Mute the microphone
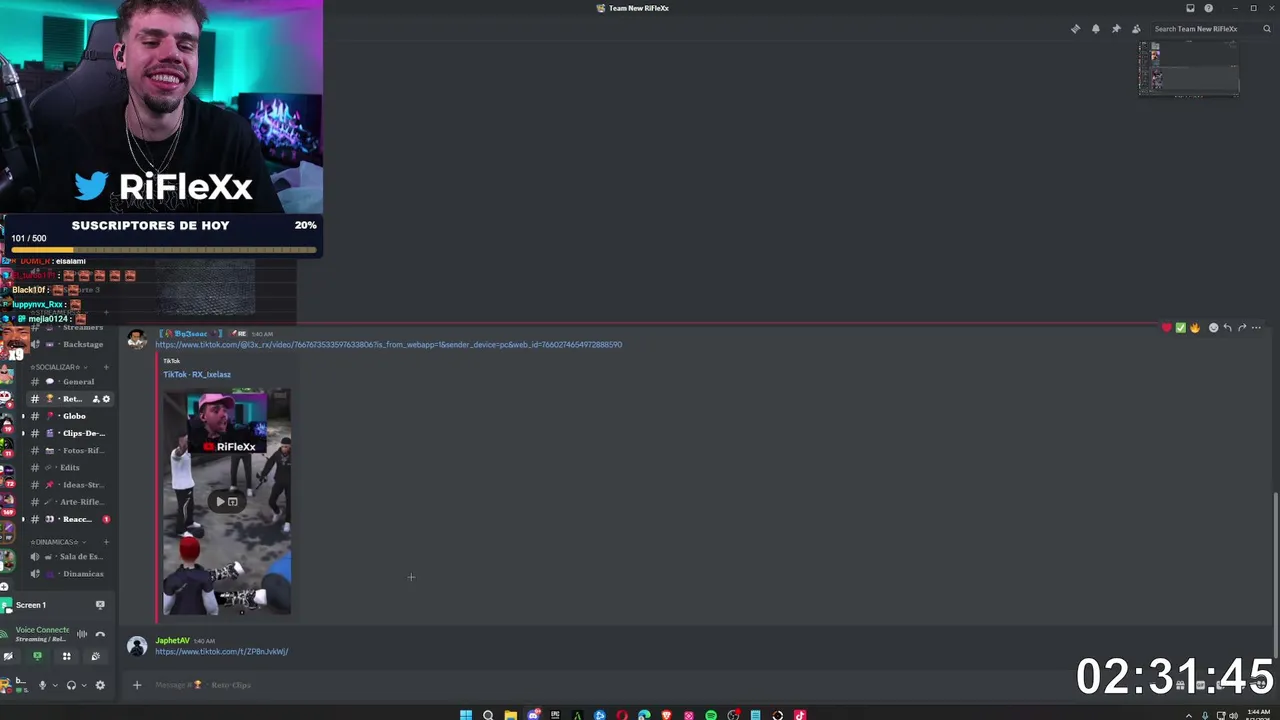Image resolution: width=1280 pixels, height=720 pixels. (42, 685)
